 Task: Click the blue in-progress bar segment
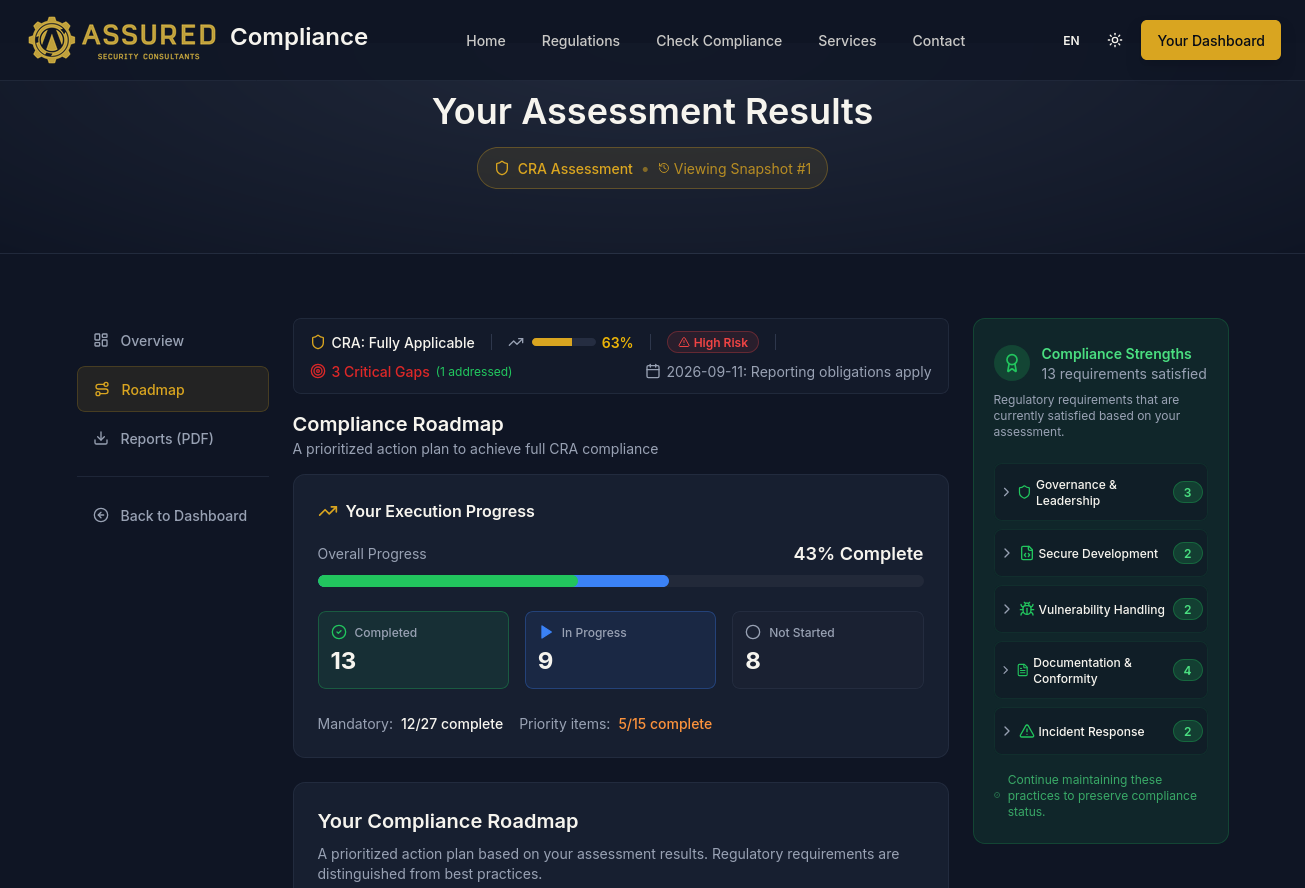coord(623,581)
